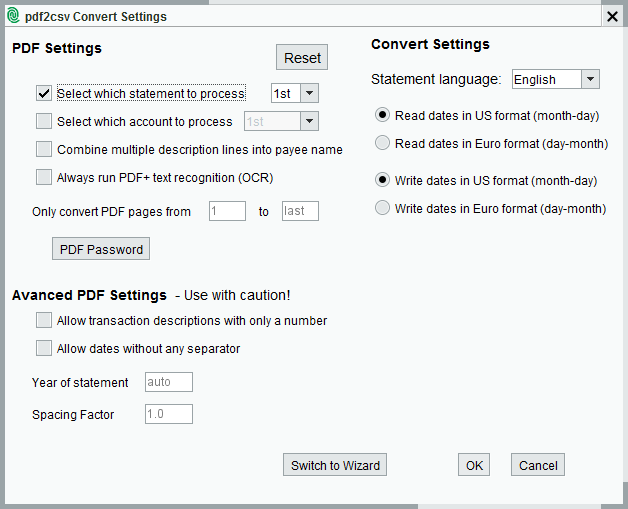This screenshot has height=509, width=628.
Task: Open the account number dropdown arrow
Action: (x=310, y=121)
